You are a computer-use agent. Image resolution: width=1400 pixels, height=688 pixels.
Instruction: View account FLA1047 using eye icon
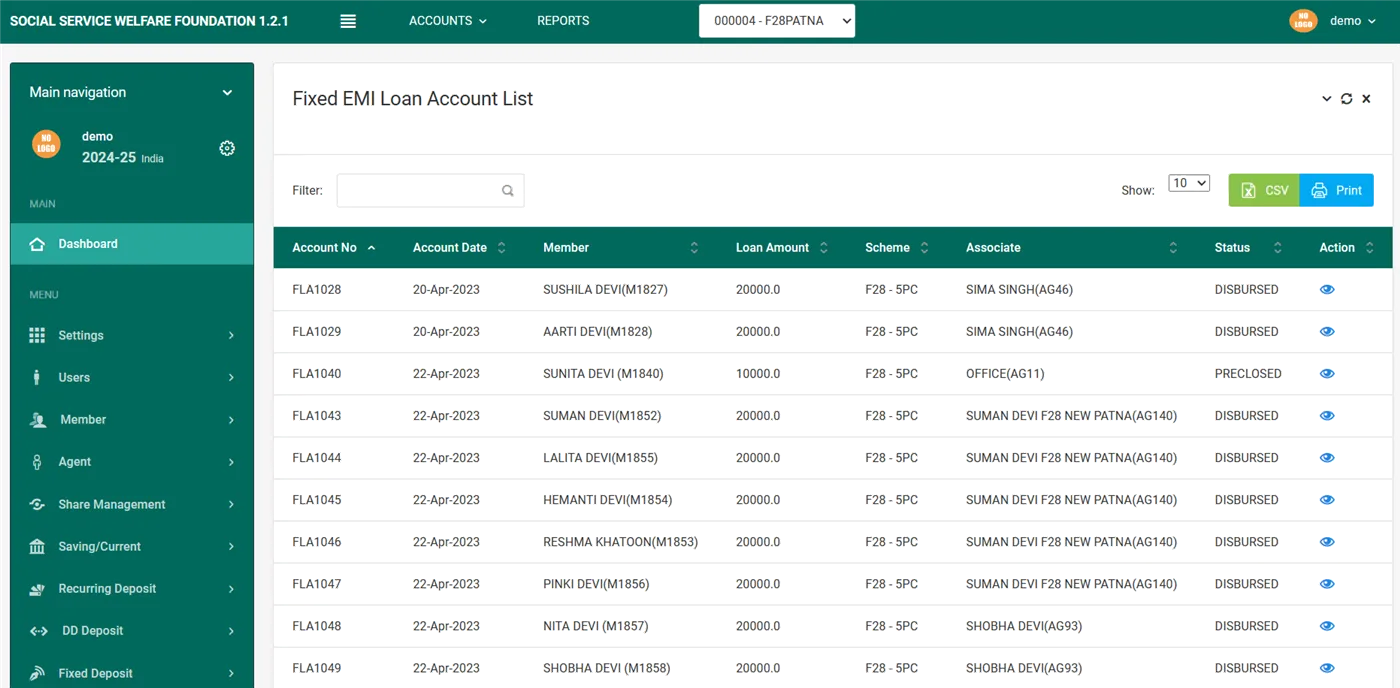[x=1327, y=584]
